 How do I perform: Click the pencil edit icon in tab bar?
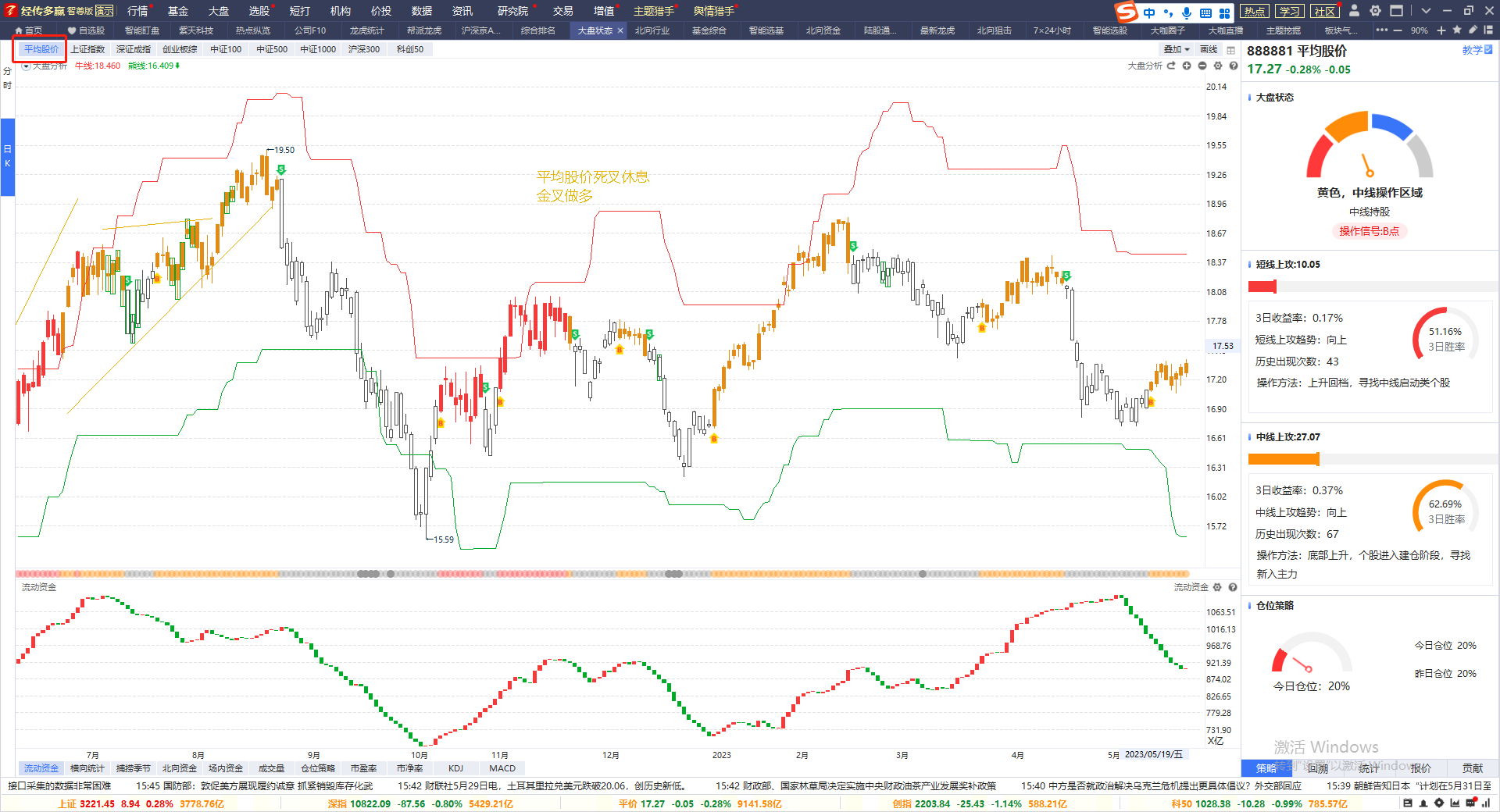click(x=1473, y=30)
